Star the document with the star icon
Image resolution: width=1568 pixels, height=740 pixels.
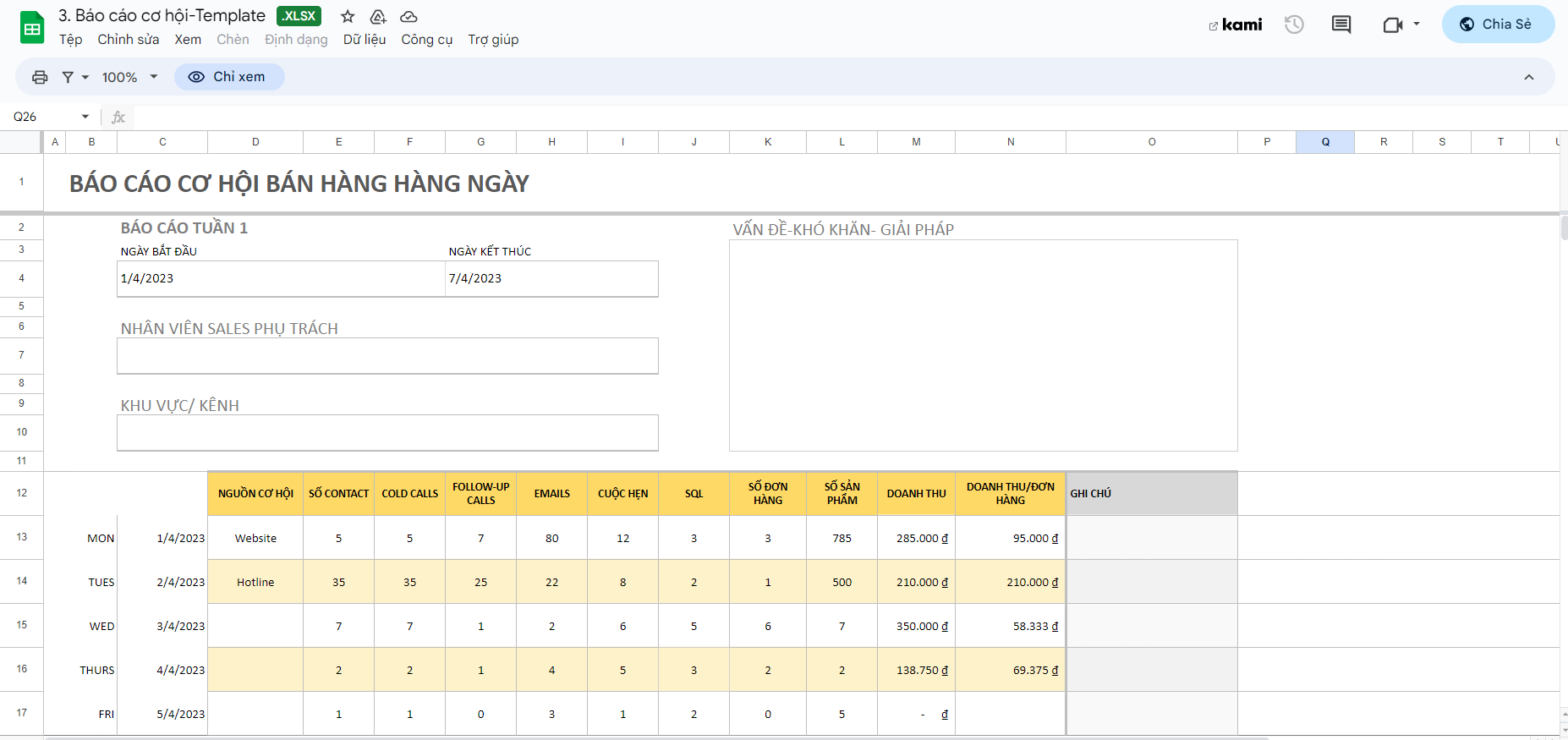[348, 16]
